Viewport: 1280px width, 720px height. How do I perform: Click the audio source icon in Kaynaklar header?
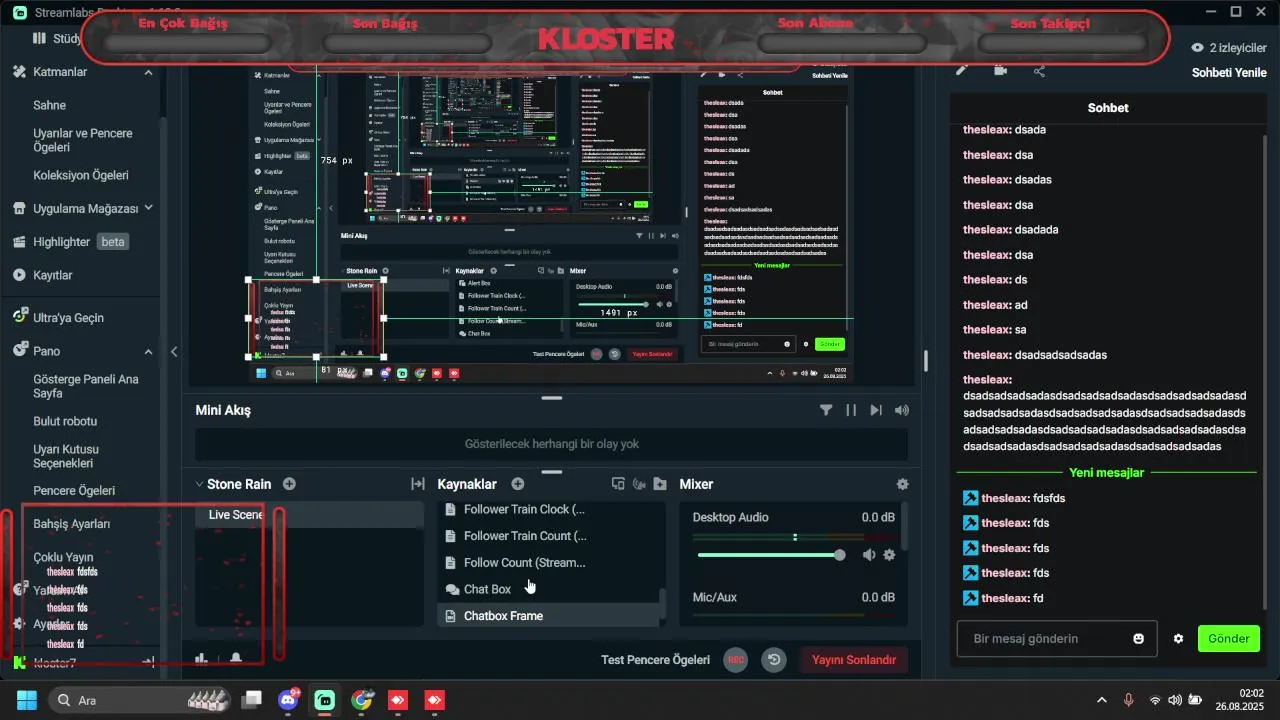[x=639, y=484]
